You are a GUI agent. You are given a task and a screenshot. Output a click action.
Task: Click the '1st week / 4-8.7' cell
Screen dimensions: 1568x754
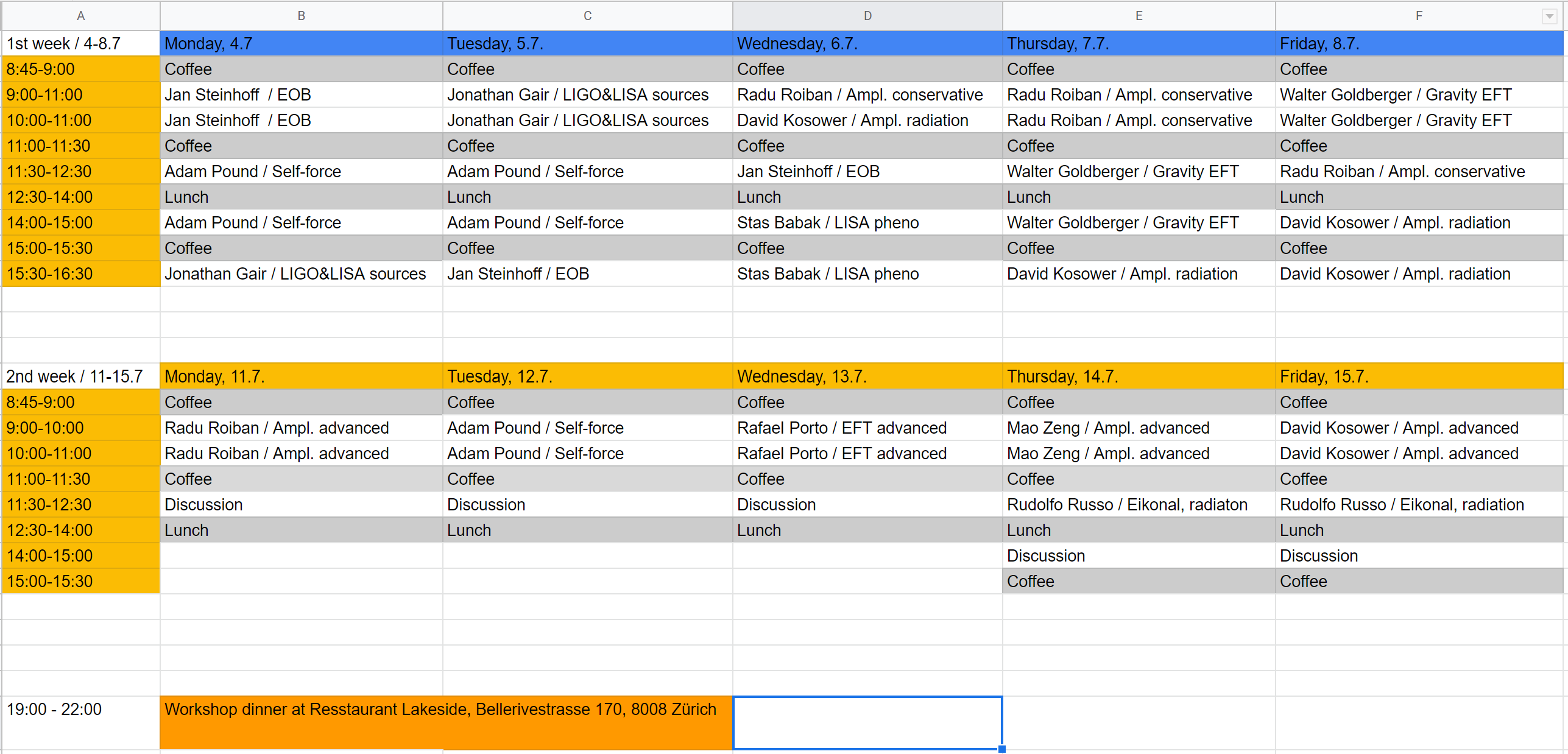pos(80,44)
